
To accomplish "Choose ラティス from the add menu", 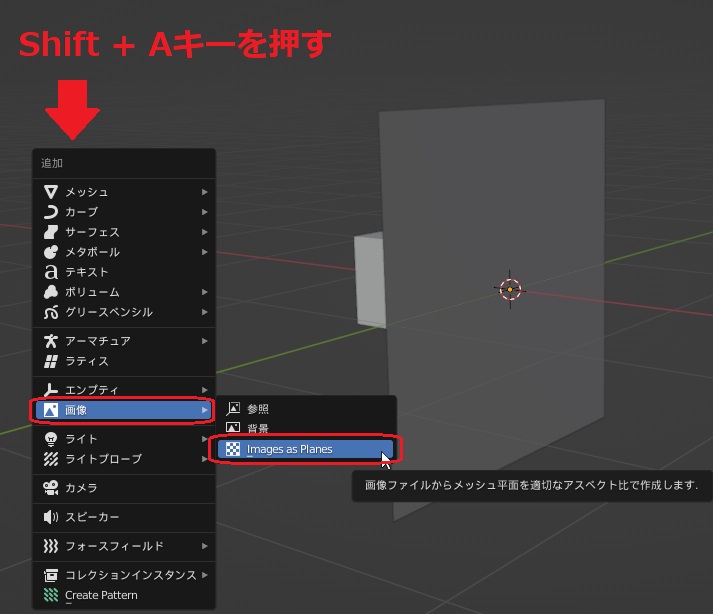I will tap(124, 361).
